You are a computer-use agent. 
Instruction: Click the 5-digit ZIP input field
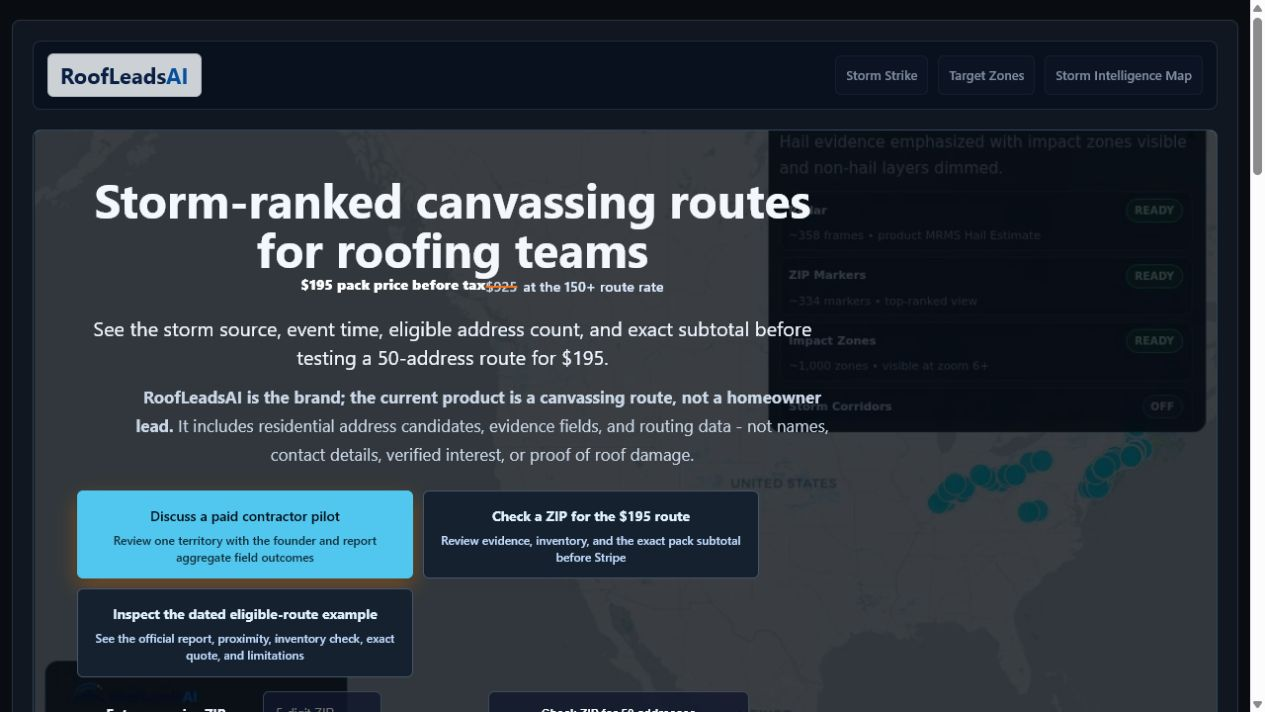click(x=321, y=702)
